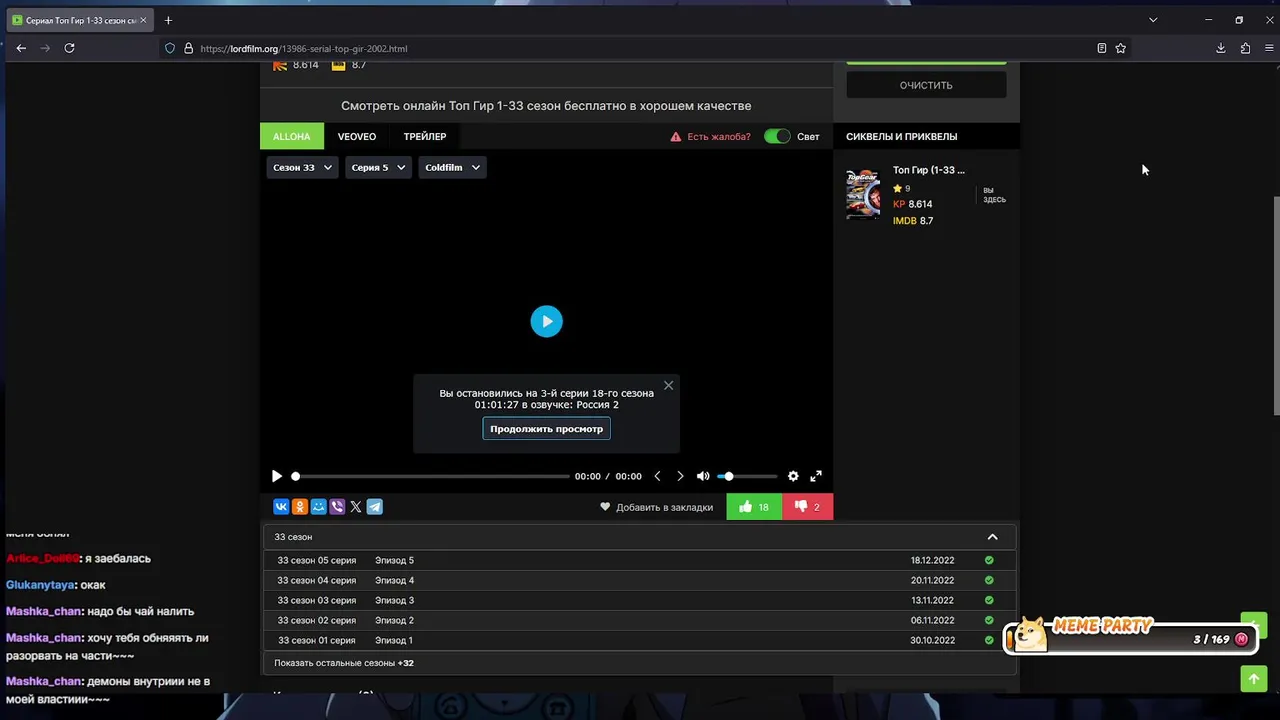The image size is (1280, 720).
Task: Share to Moy Mir icon
Action: [x=318, y=507]
